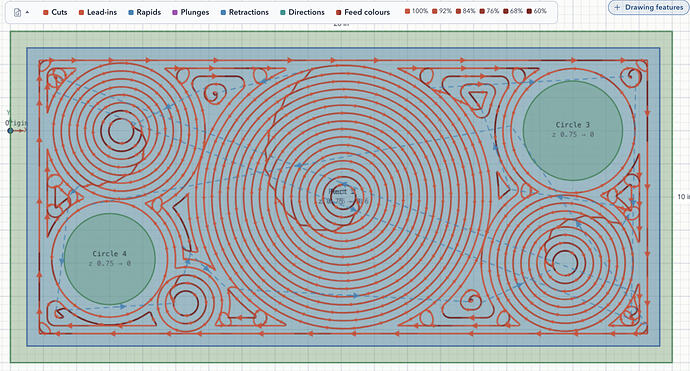690x371 pixels.
Task: Toggle Retractions visibility
Action: (x=244, y=12)
